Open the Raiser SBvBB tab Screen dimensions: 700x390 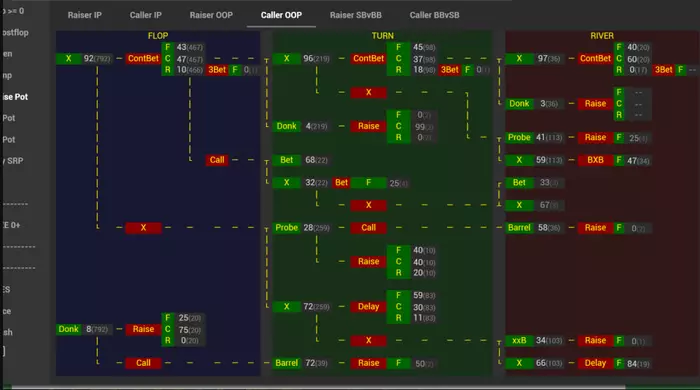coord(356,15)
